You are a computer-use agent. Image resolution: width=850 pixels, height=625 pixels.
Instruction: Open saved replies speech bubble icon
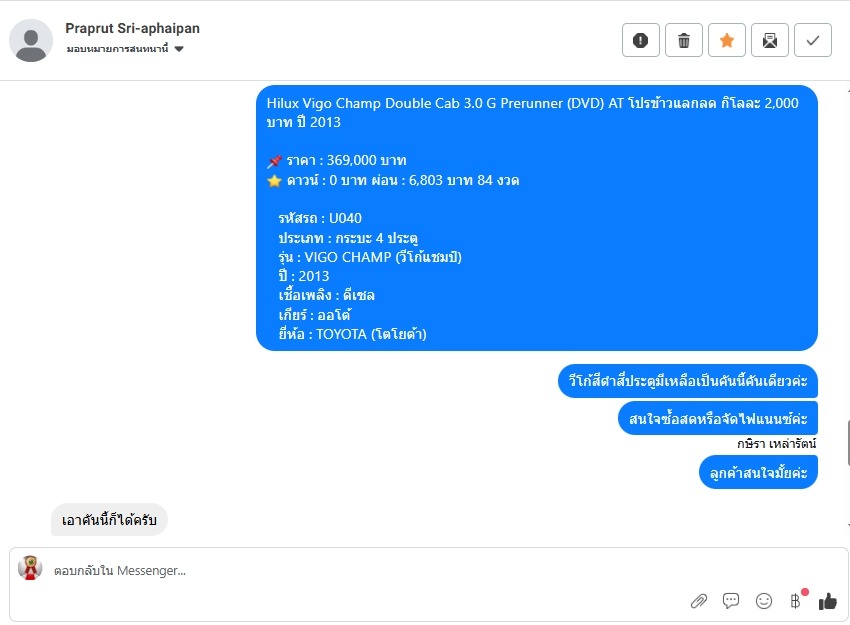pos(731,600)
